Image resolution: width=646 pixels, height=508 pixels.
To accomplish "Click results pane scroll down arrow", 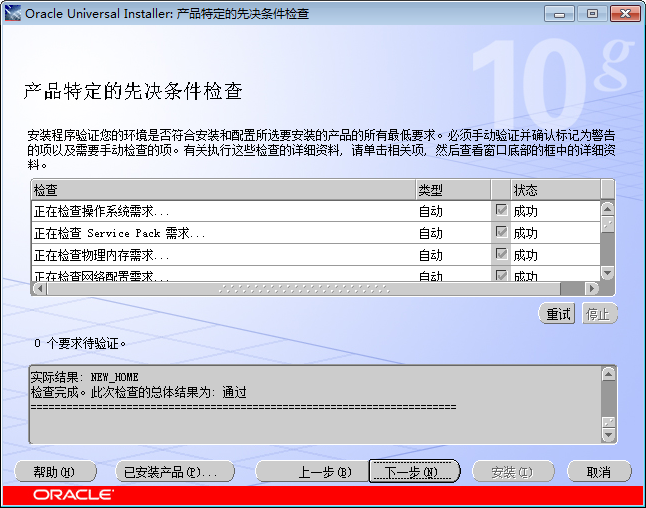I will (609, 435).
